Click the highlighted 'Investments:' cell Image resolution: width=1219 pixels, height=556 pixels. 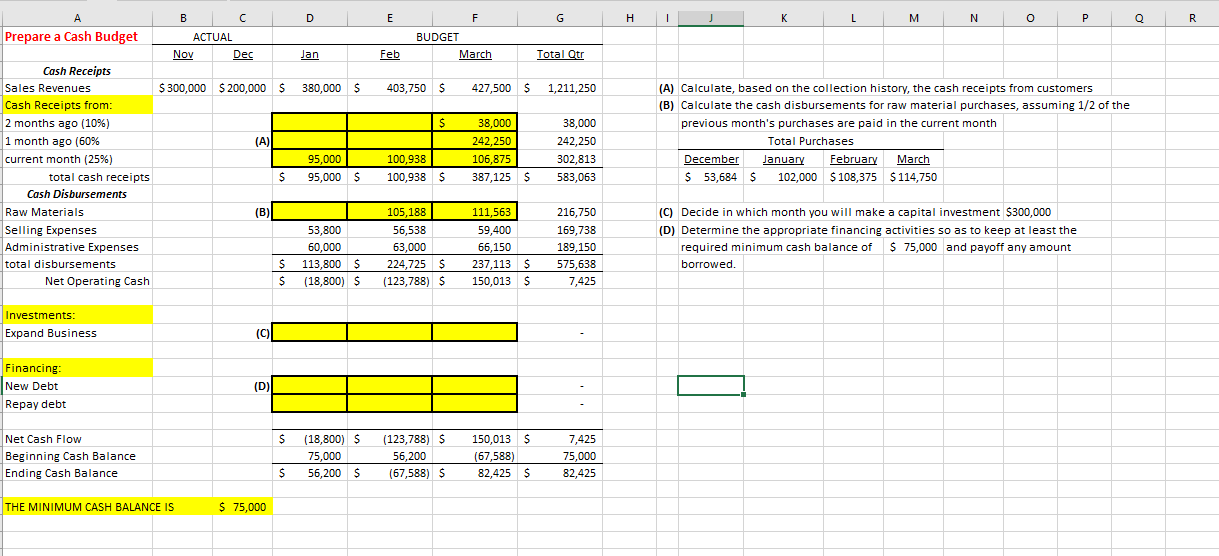[x=79, y=315]
